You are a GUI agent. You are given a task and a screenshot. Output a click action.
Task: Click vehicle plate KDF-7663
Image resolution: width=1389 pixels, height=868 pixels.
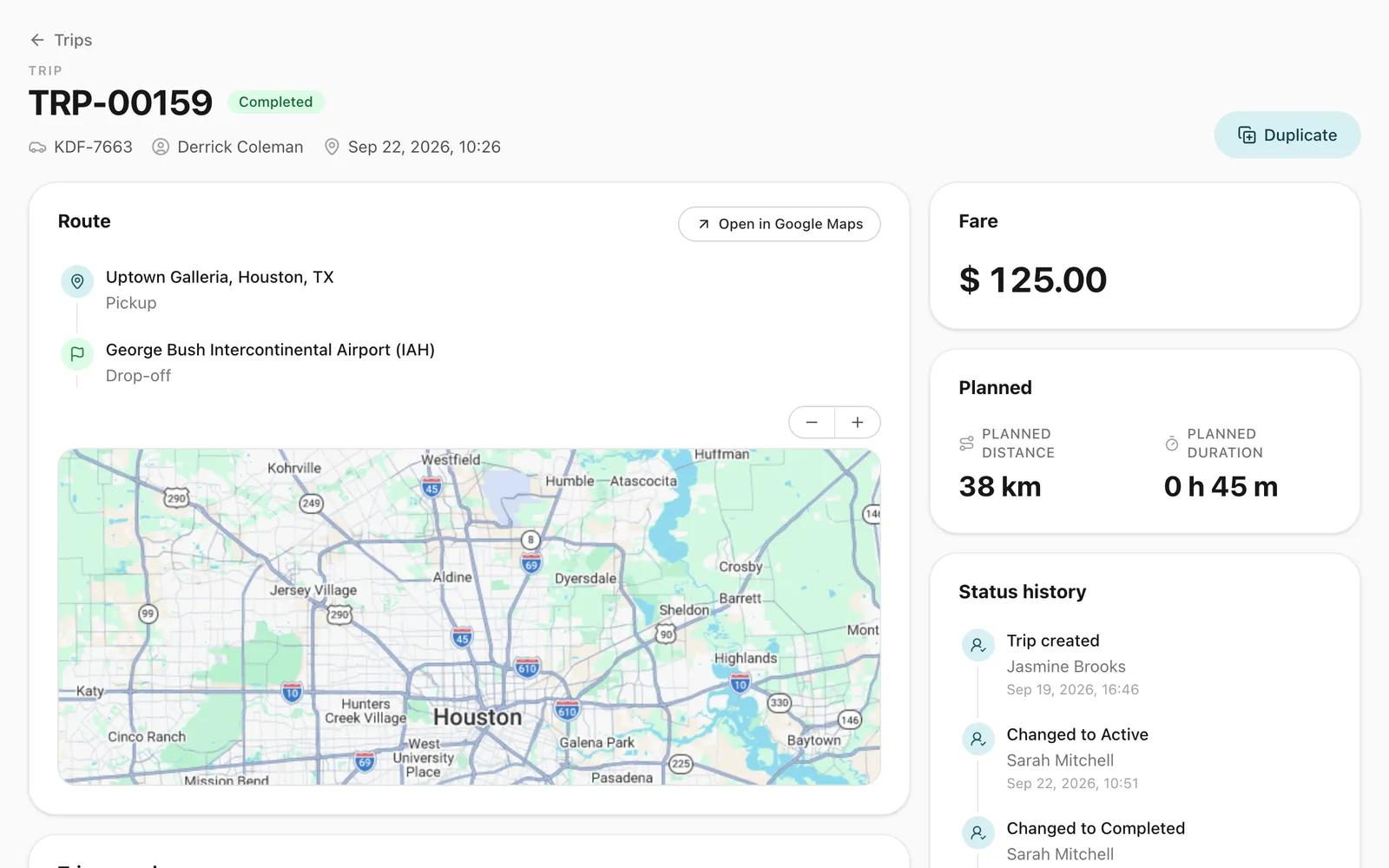pos(93,147)
